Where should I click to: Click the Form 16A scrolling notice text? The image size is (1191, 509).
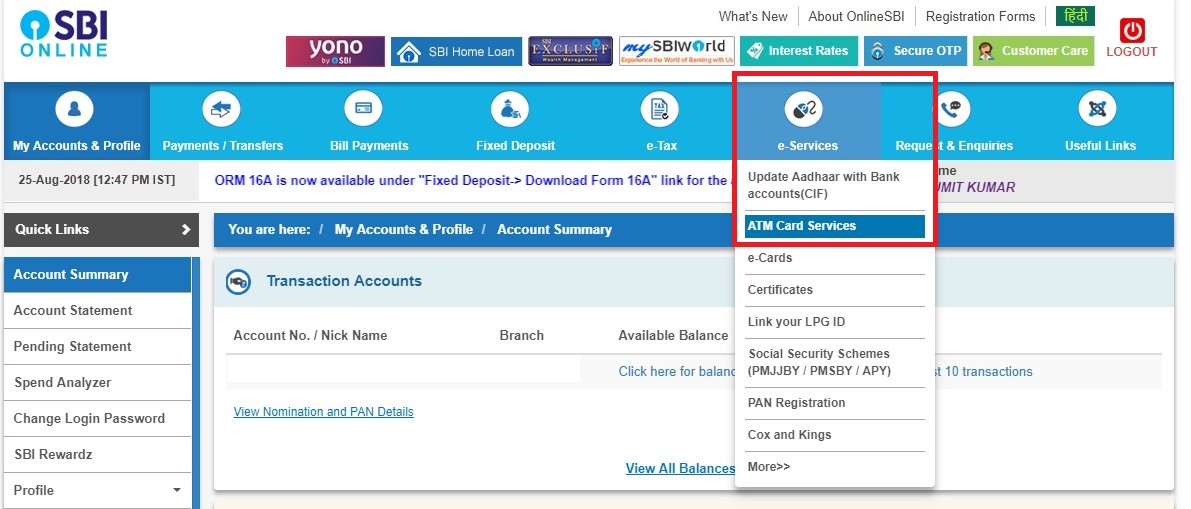pos(471,181)
